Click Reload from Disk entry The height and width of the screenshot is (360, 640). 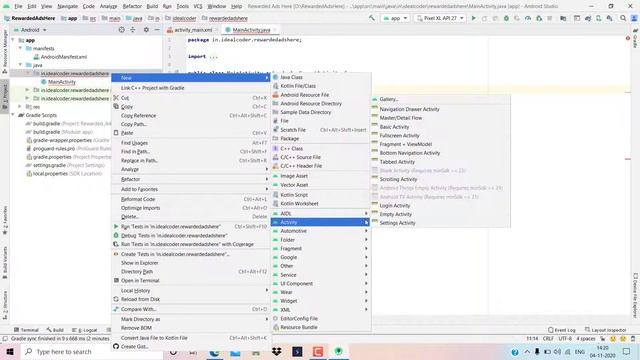pos(140,299)
